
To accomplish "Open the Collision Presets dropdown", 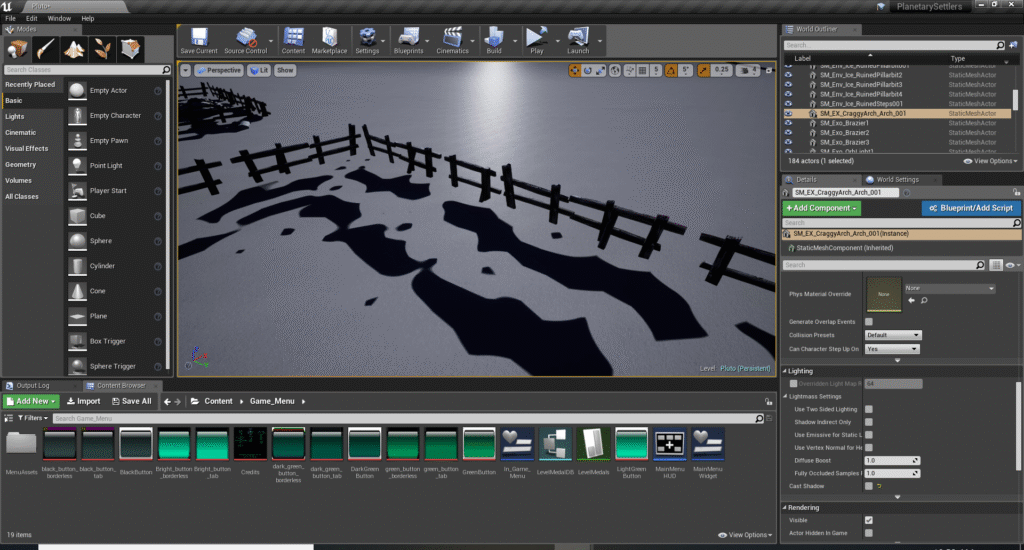I will pyautogui.click(x=893, y=335).
